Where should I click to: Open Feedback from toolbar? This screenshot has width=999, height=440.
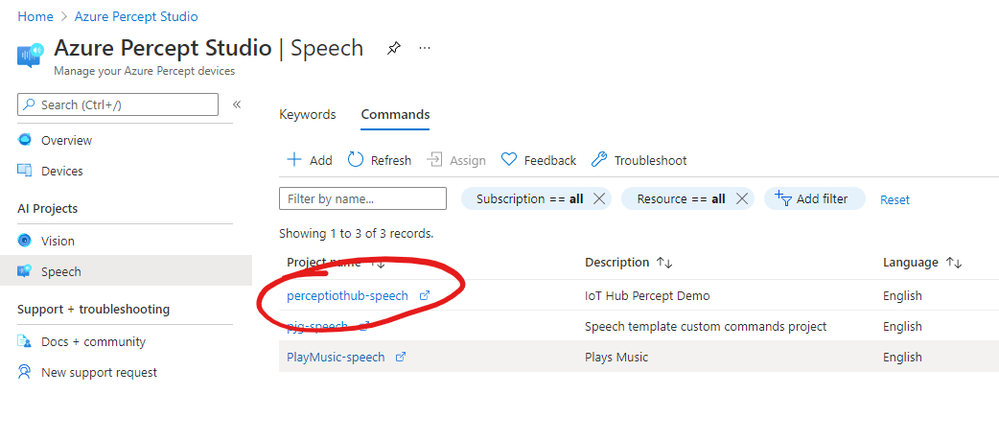[538, 160]
